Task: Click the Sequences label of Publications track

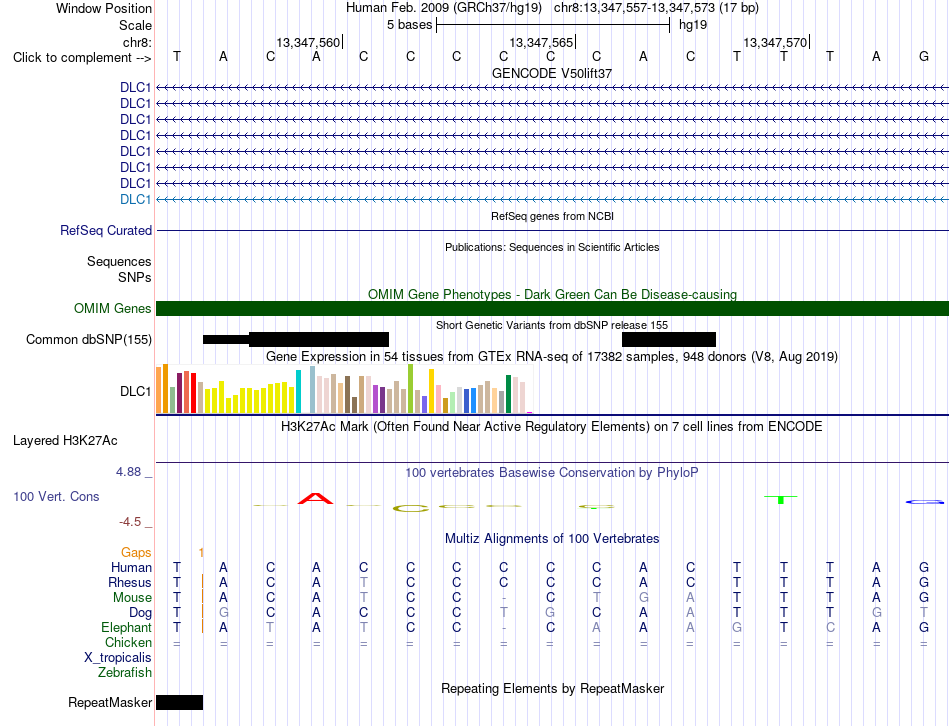Action: click(x=119, y=261)
